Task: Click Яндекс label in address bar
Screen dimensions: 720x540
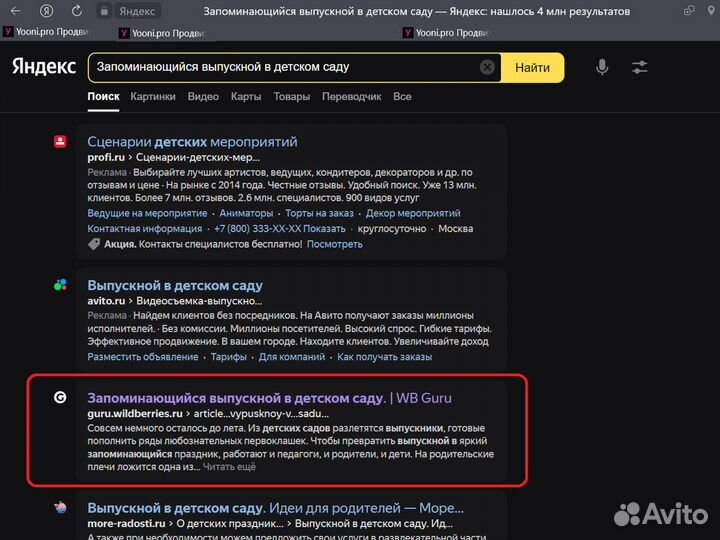Action: click(x=137, y=11)
